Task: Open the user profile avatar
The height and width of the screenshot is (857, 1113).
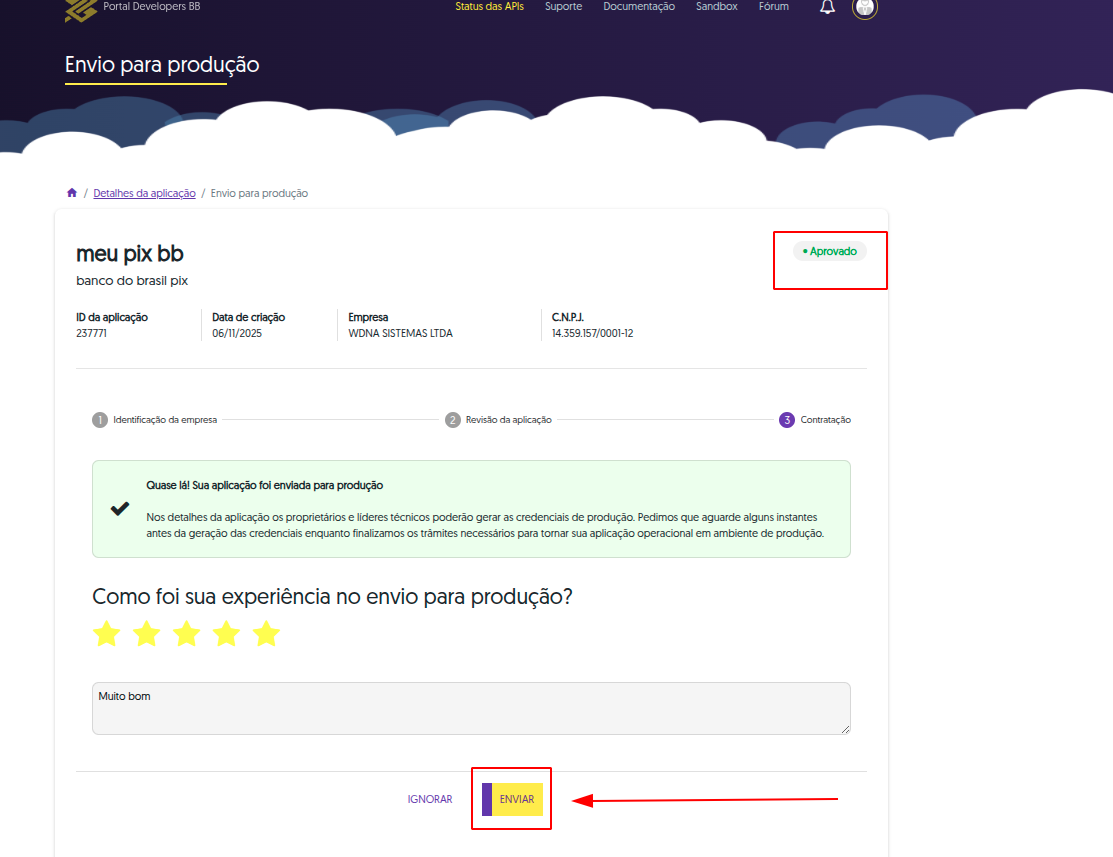Action: click(x=864, y=7)
